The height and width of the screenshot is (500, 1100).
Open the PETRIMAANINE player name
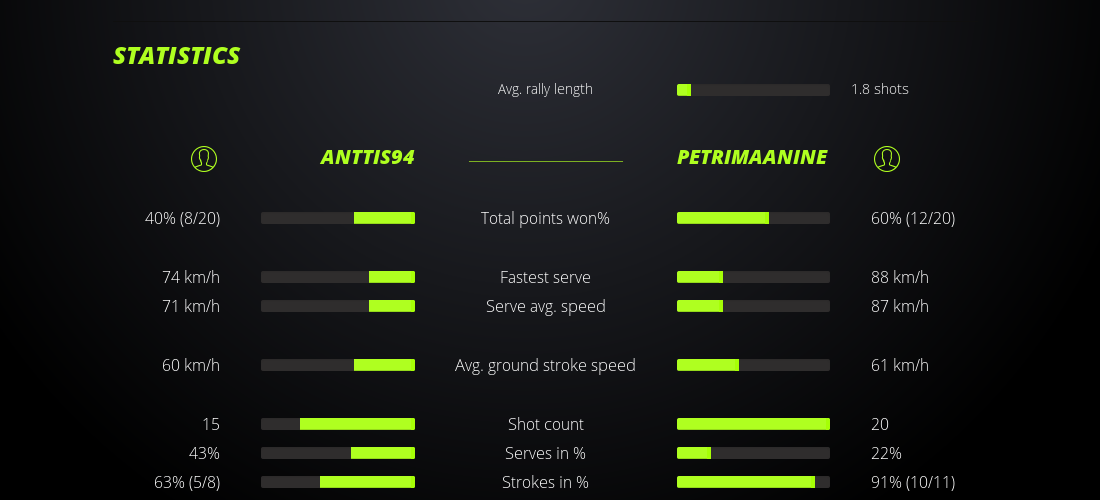(x=752, y=157)
